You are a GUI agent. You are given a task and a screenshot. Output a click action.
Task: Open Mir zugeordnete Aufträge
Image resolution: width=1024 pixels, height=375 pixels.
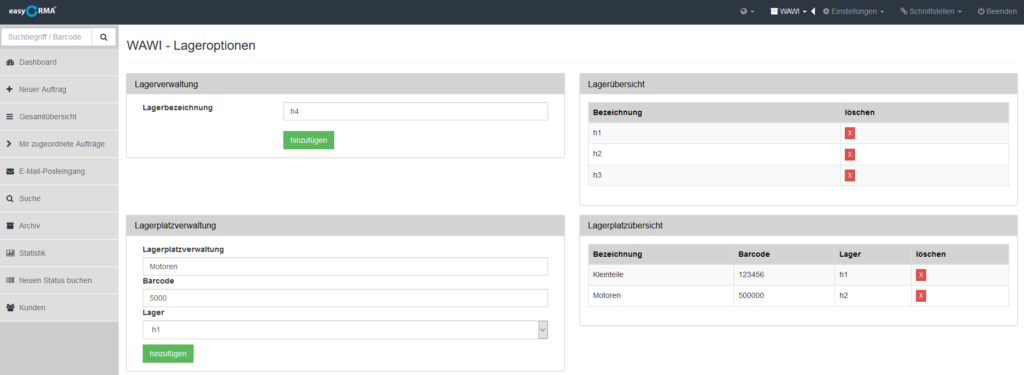tap(59, 144)
